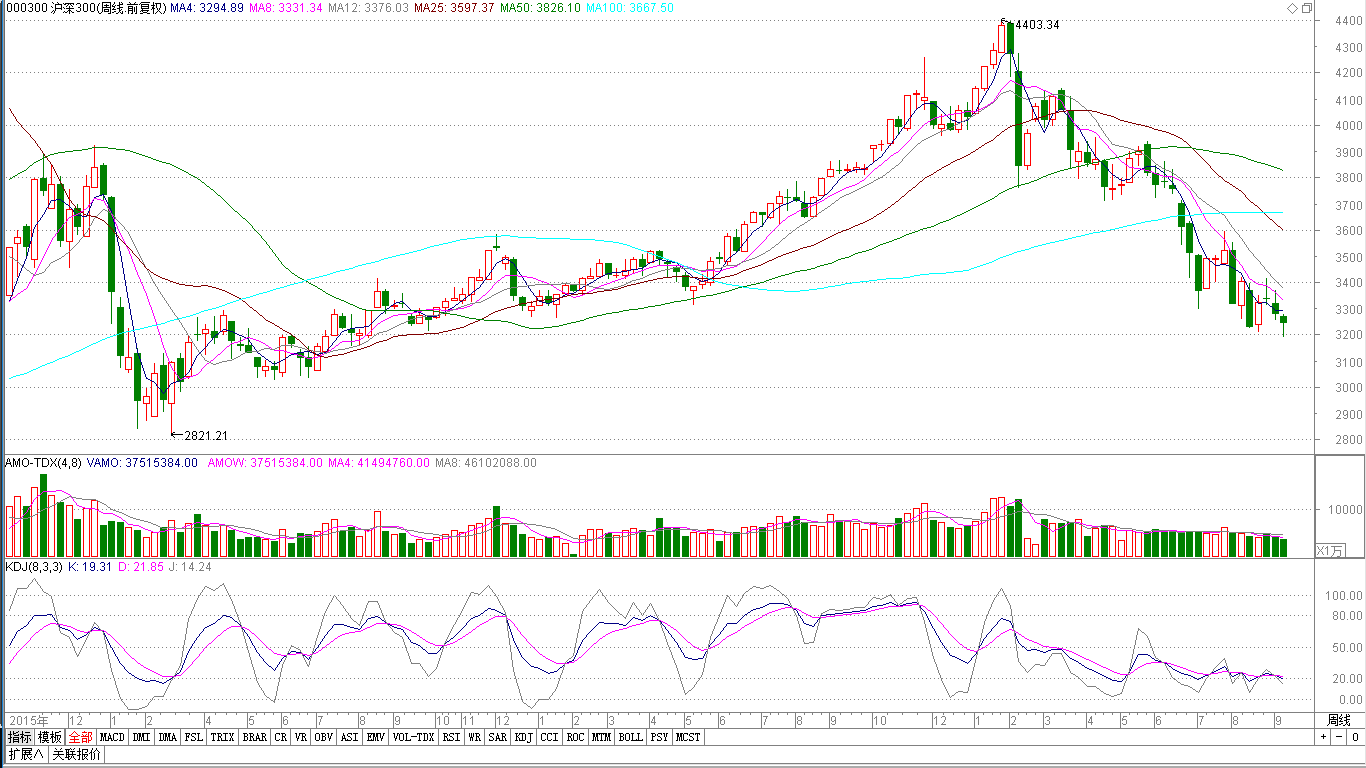This screenshot has width=1366, height=768.
Task: Select the DMI indicator
Action: 141,737
